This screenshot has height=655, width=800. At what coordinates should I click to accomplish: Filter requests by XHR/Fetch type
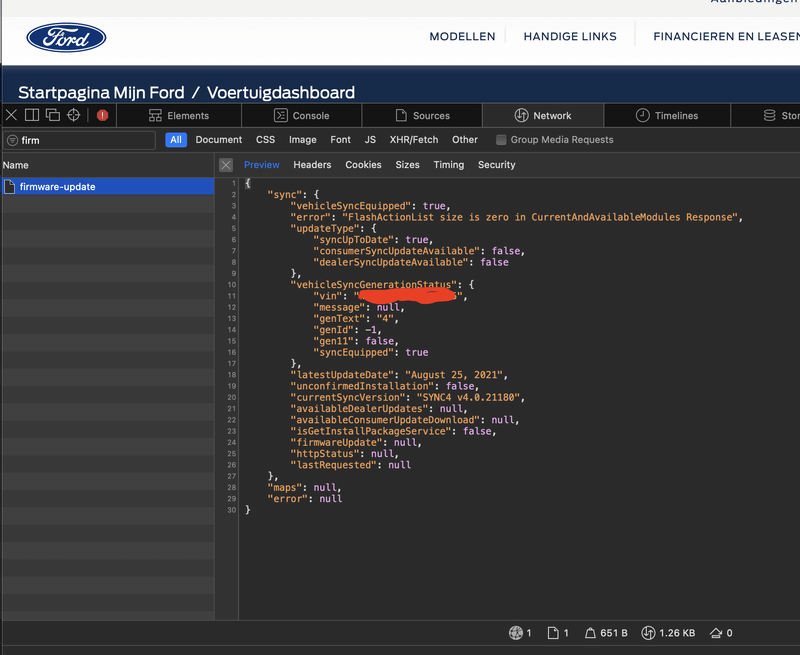pos(414,140)
